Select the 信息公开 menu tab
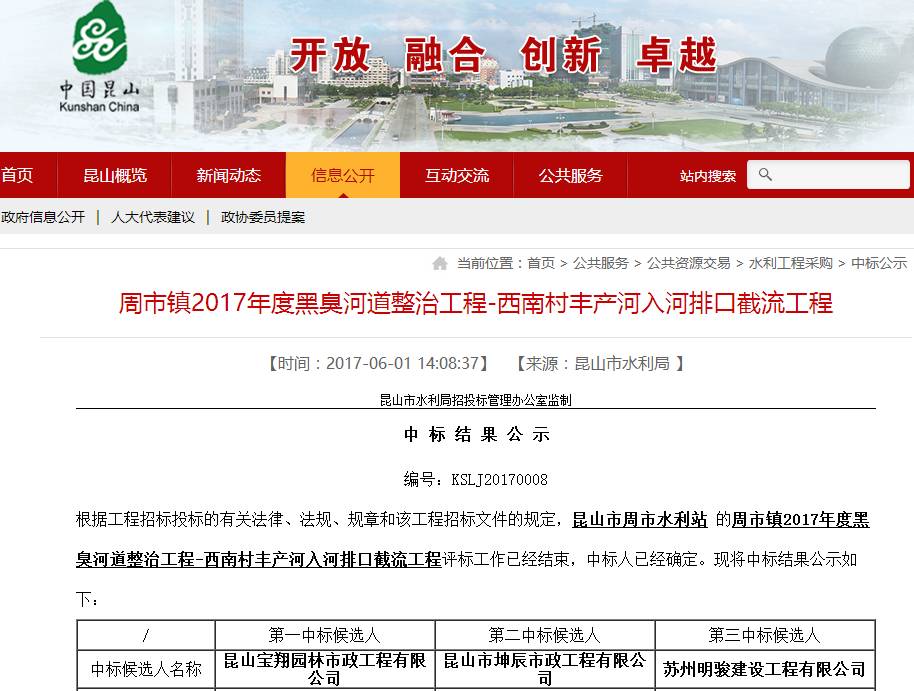914x691 pixels. pos(343,175)
